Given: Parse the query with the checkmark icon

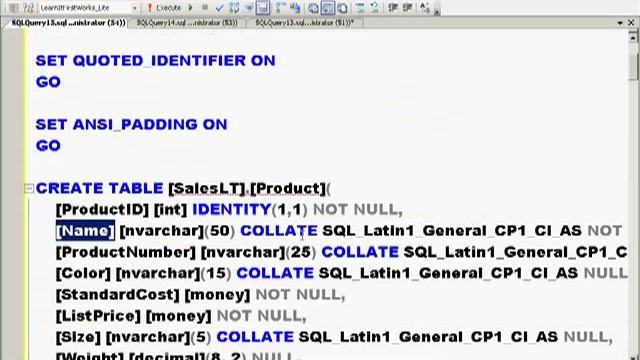Looking at the screenshot, I should pyautogui.click(x=219, y=7).
